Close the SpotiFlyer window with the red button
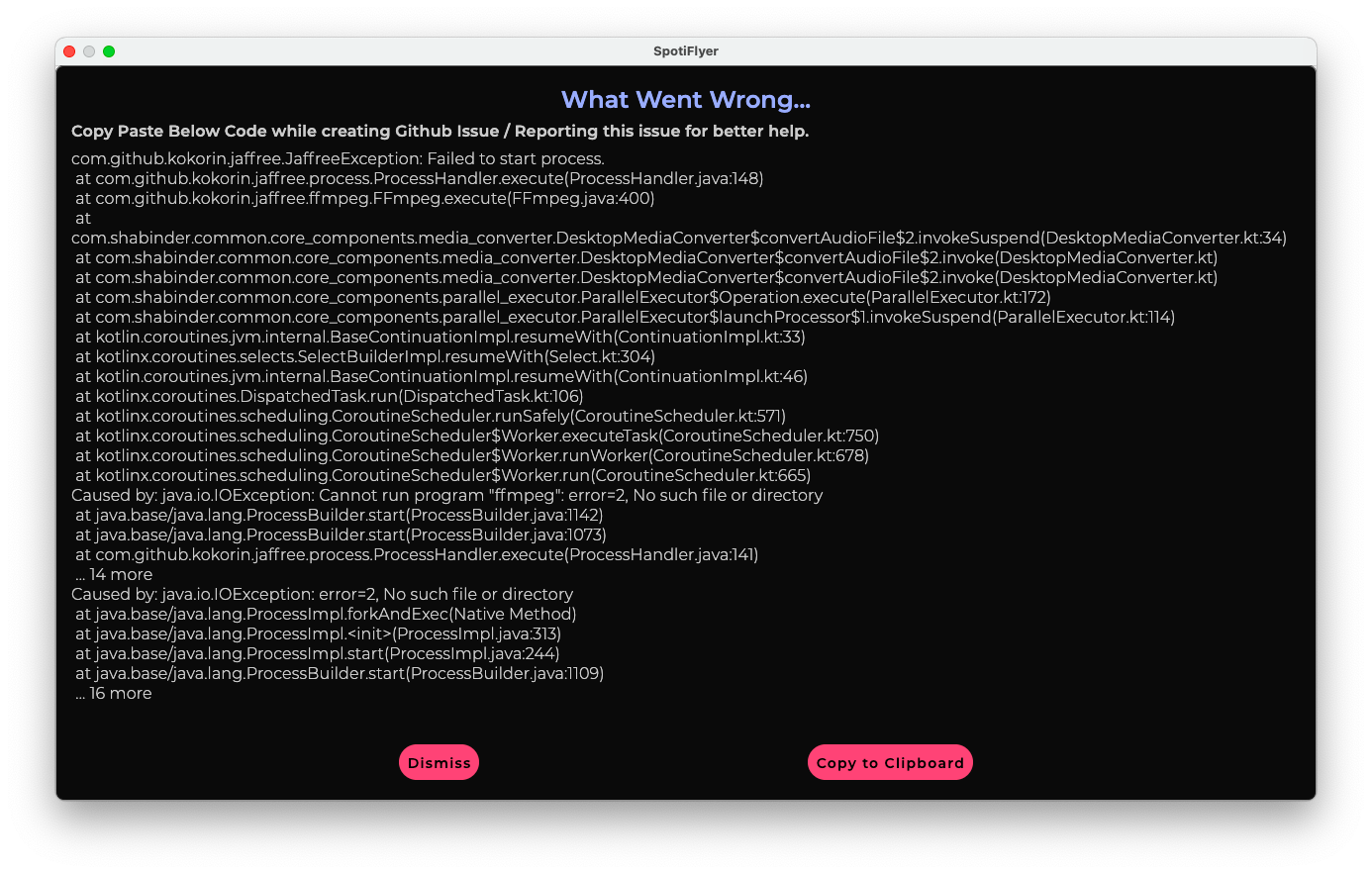Image resolution: width=1372 pixels, height=874 pixels. 69,51
